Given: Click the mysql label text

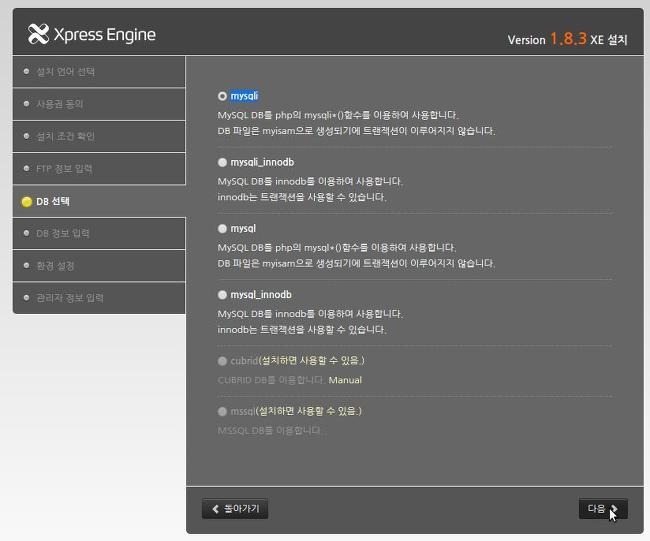Looking at the screenshot, I should 243,229.
